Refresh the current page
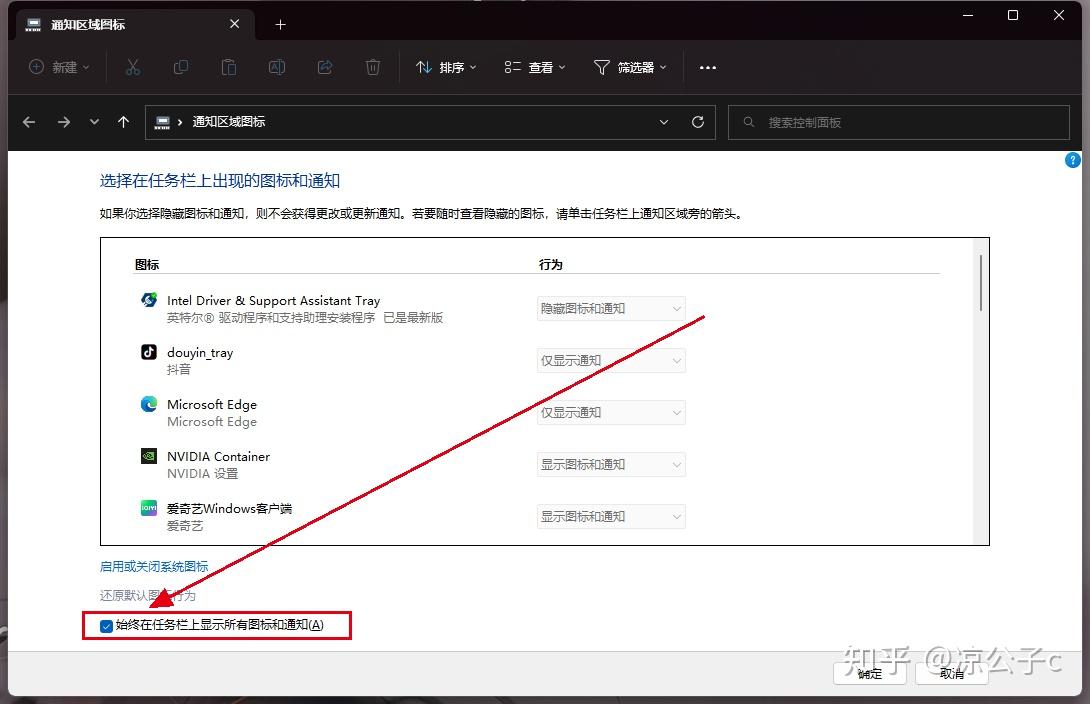1090x704 pixels. point(698,122)
